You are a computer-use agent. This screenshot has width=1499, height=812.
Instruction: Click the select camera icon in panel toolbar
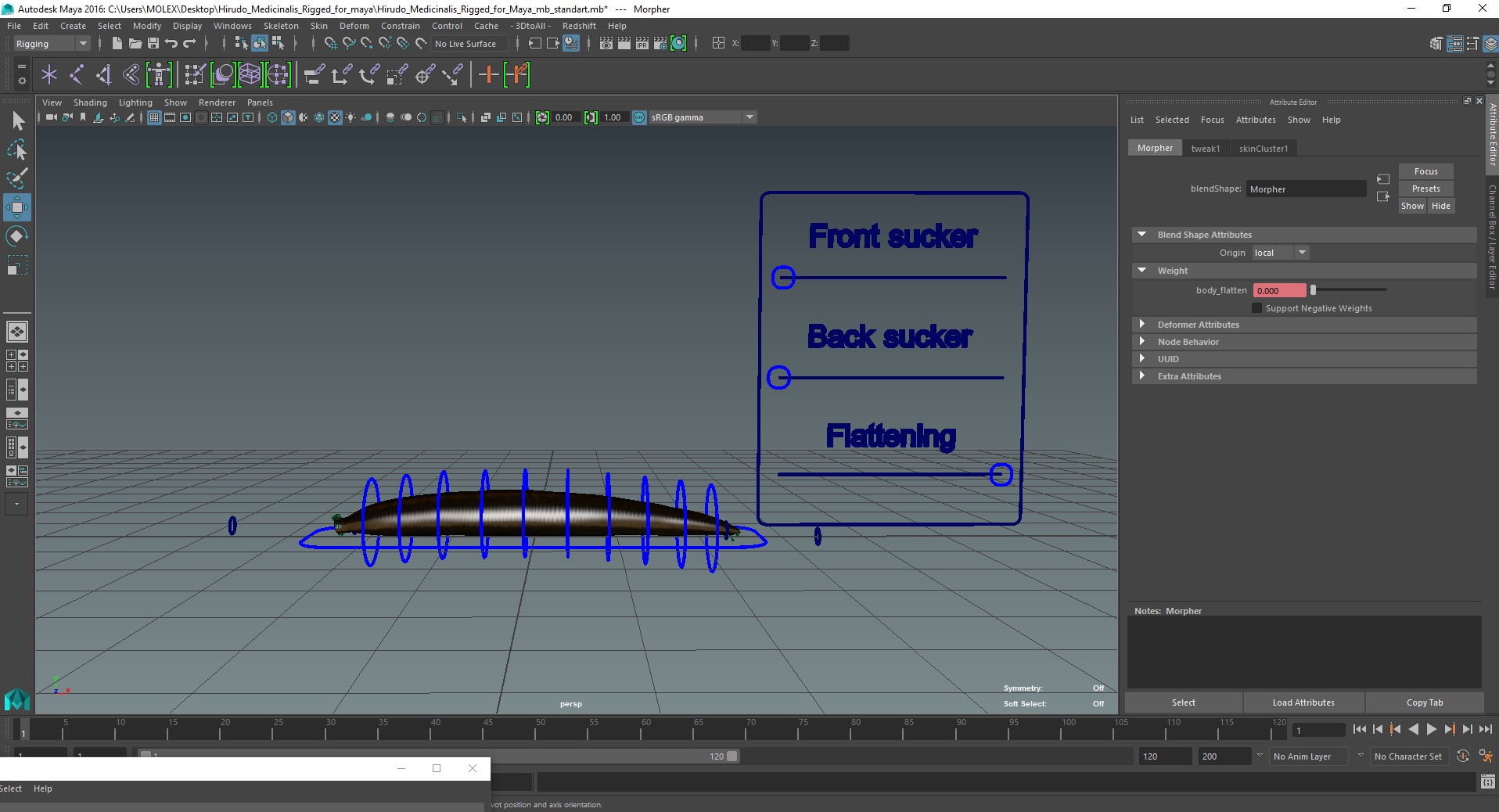tap(51, 117)
